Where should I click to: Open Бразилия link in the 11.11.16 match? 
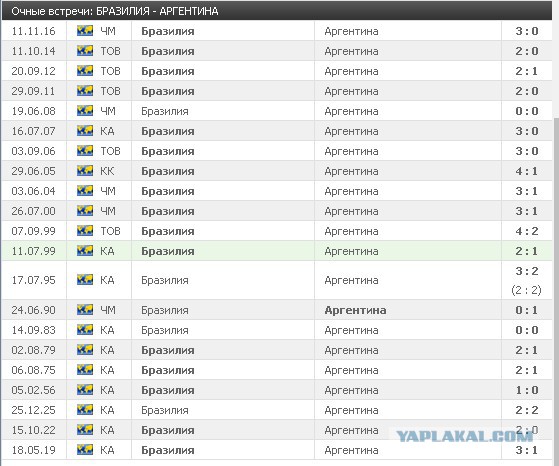click(168, 31)
